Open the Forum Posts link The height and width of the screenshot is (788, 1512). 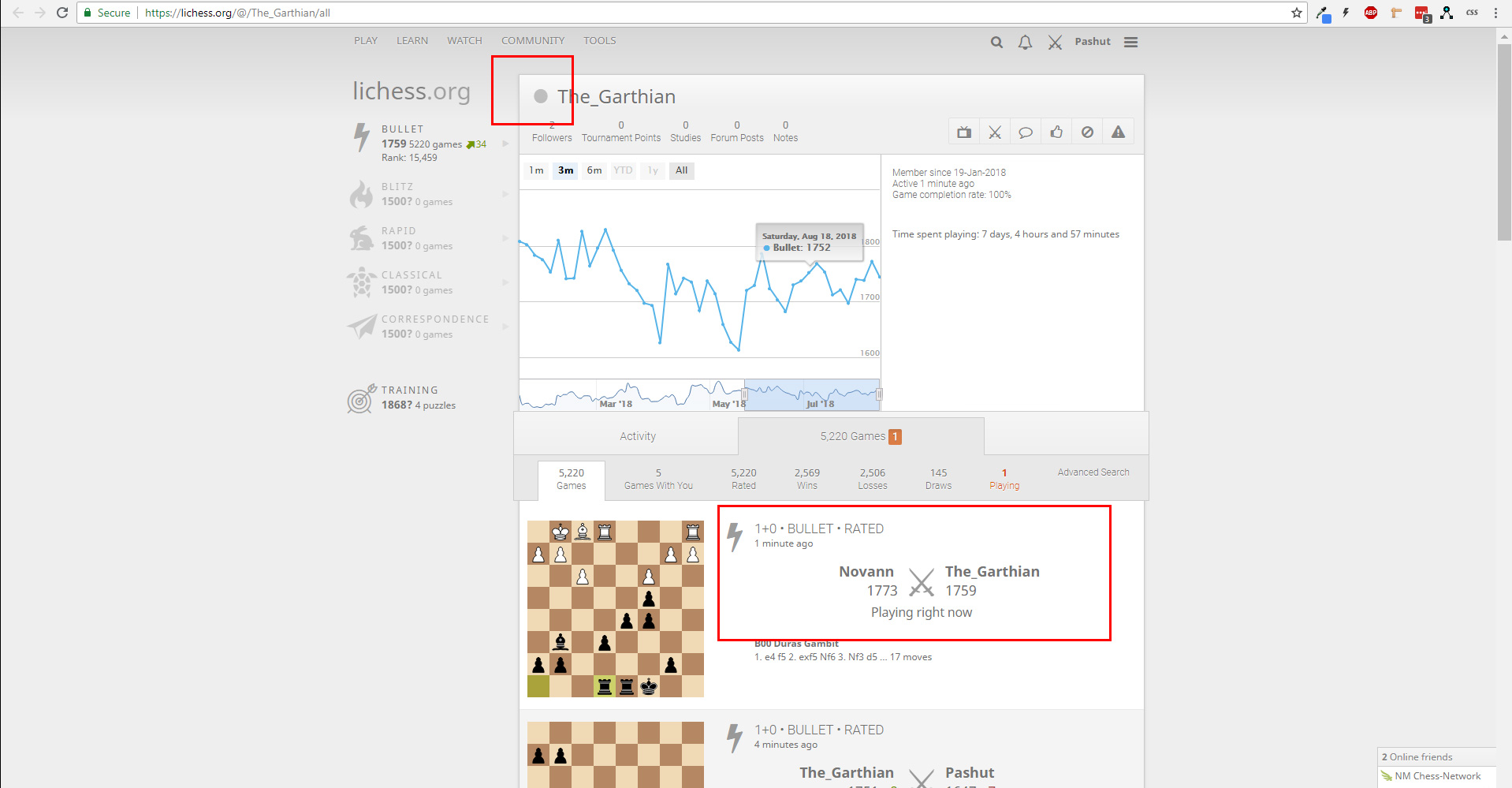737,132
